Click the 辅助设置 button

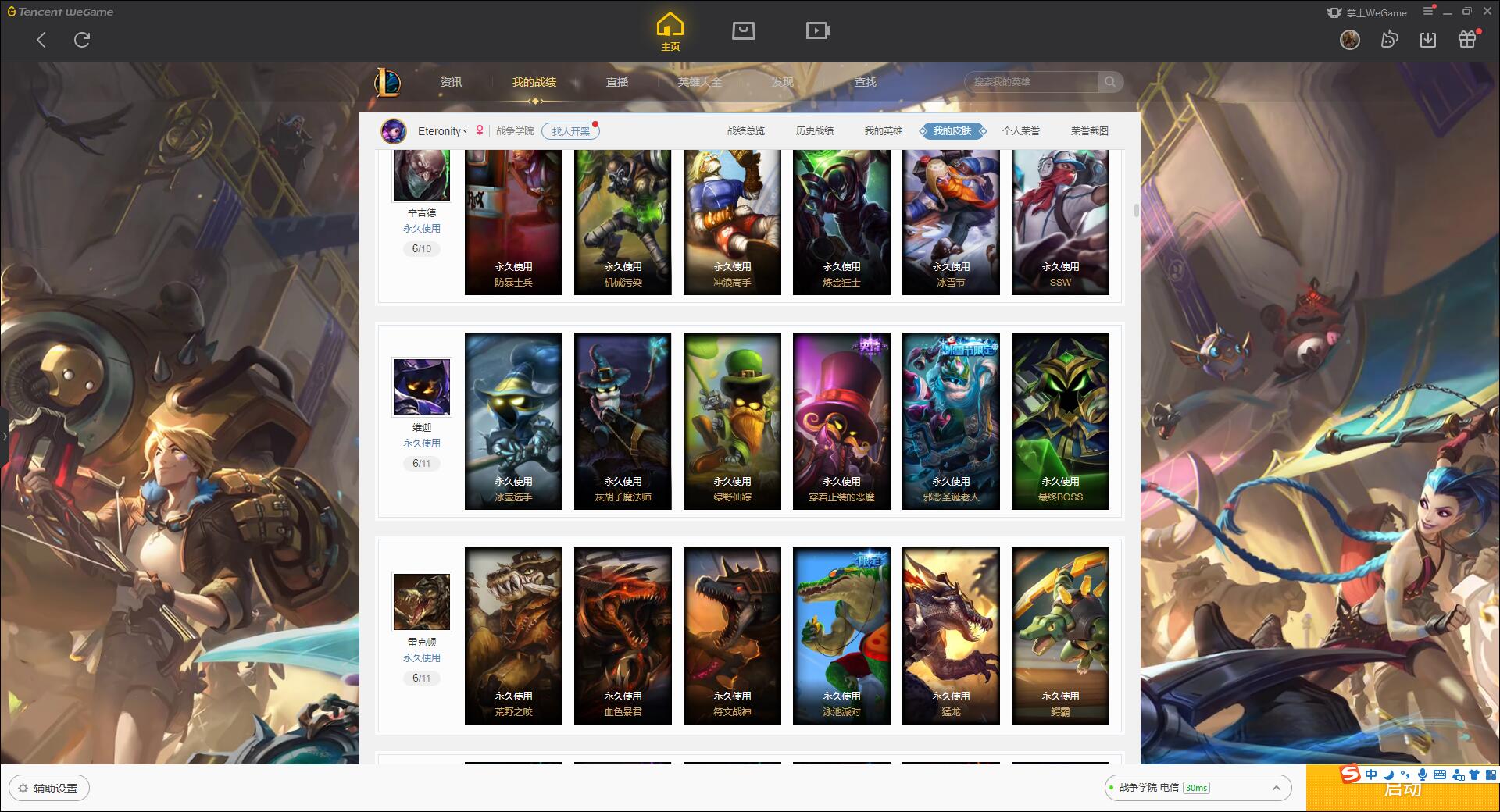coord(48,789)
